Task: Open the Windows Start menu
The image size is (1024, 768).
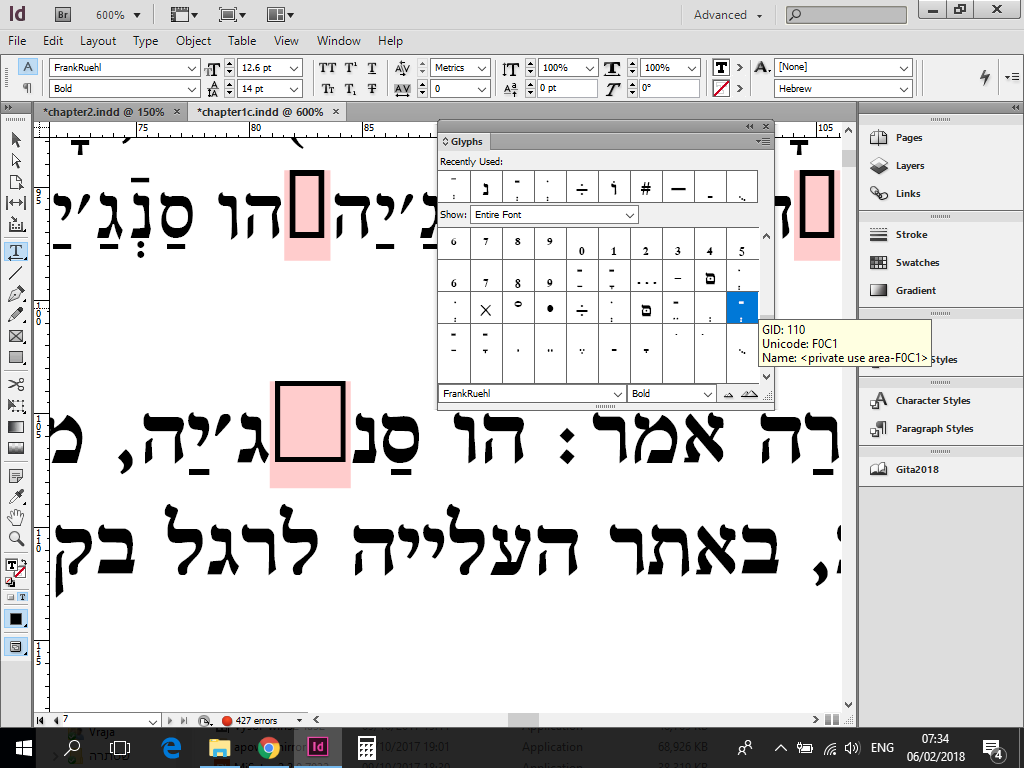Action: pyautogui.click(x=24, y=747)
